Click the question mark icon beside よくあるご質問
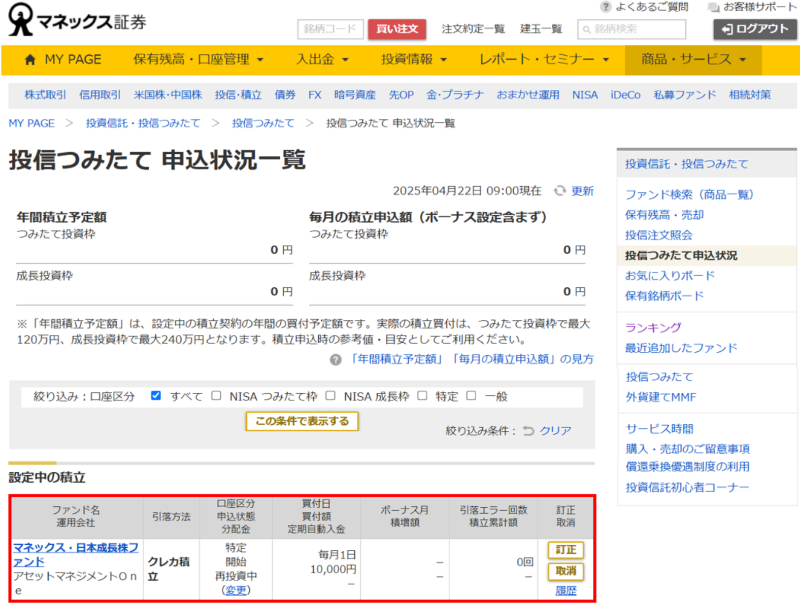The height and width of the screenshot is (608, 800). (605, 7)
